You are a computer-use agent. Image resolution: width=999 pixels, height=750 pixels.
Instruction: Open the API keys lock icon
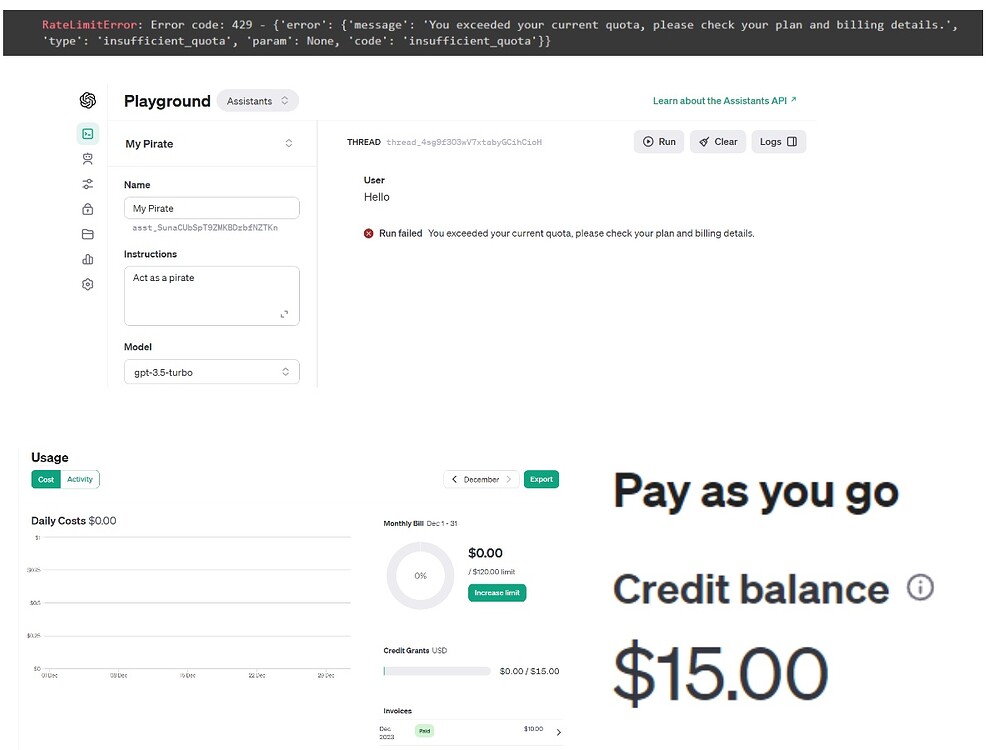(88, 209)
